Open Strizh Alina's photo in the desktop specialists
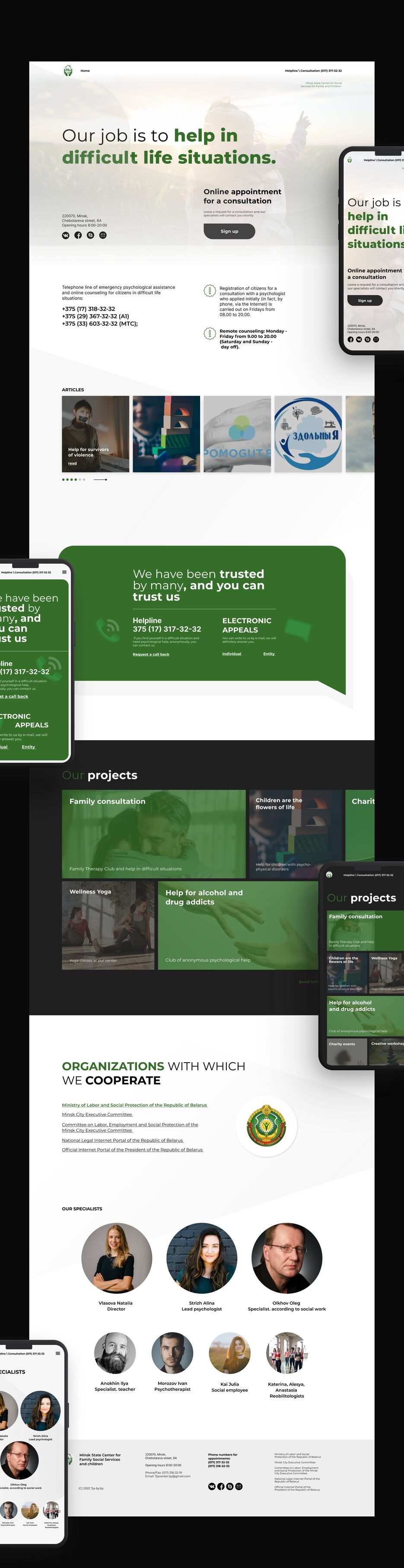Image resolution: width=404 pixels, height=1568 pixels. [201, 1258]
